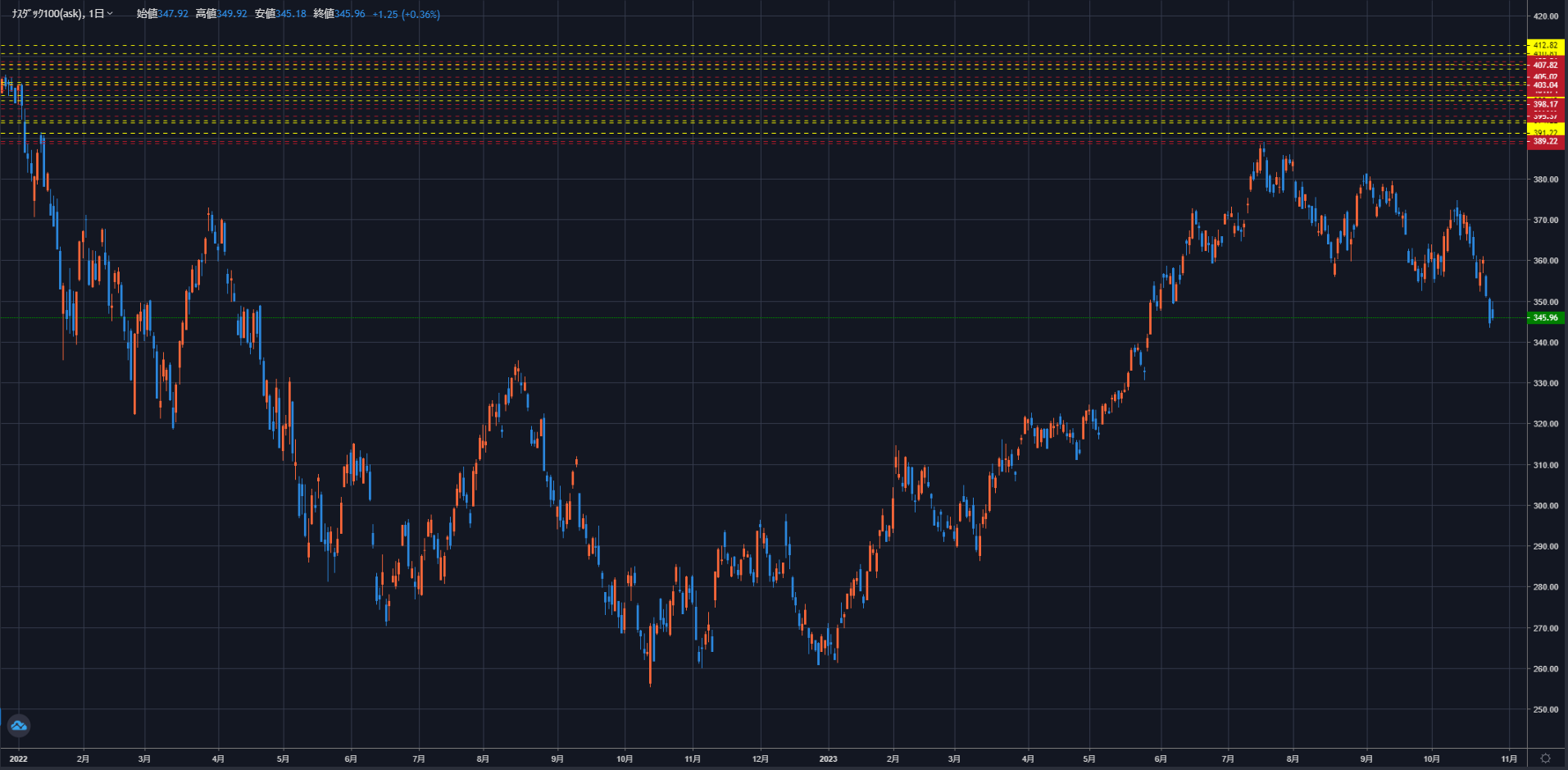Open chart settings gear icon

click(1546, 759)
